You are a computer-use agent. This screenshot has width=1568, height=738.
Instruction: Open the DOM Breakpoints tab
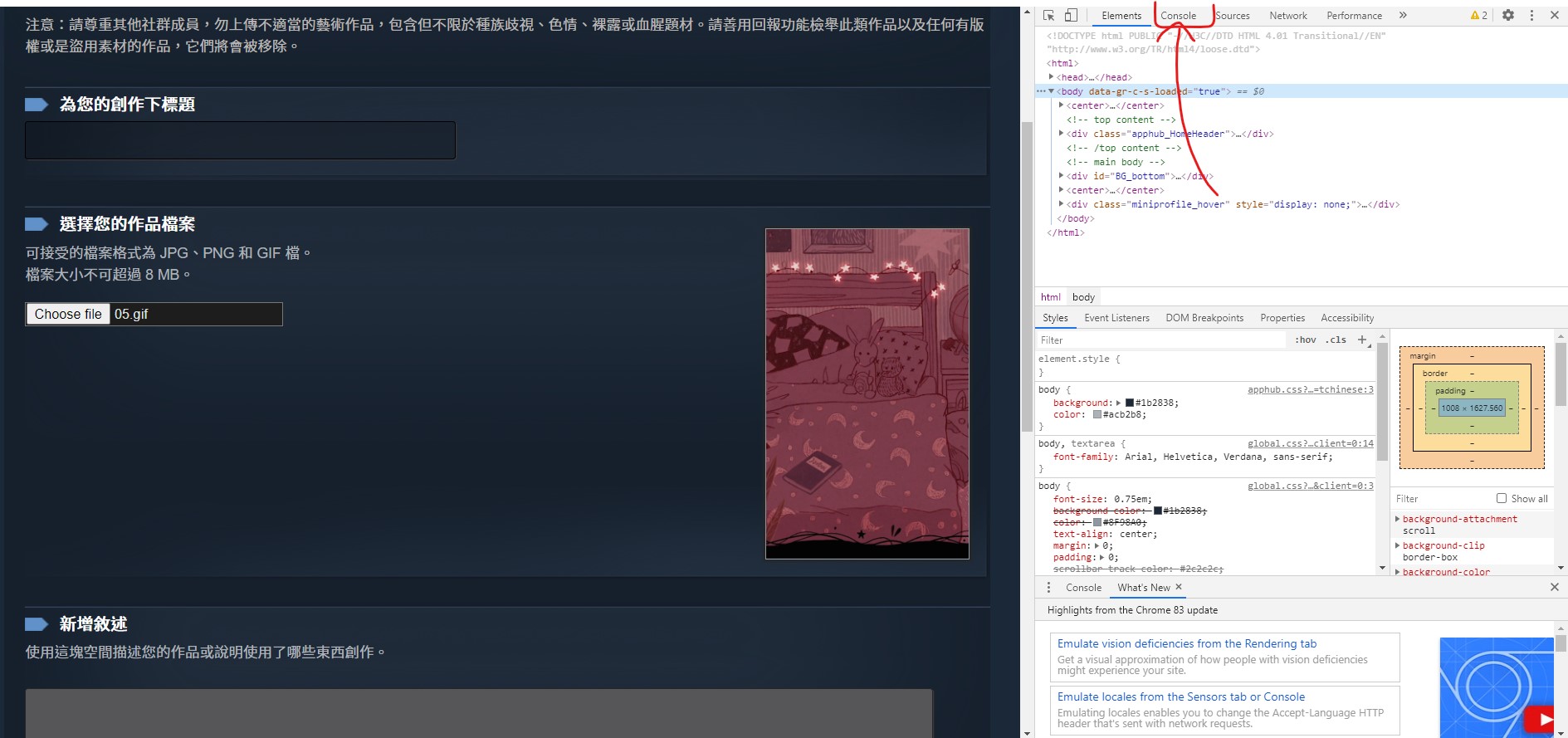click(x=1204, y=318)
